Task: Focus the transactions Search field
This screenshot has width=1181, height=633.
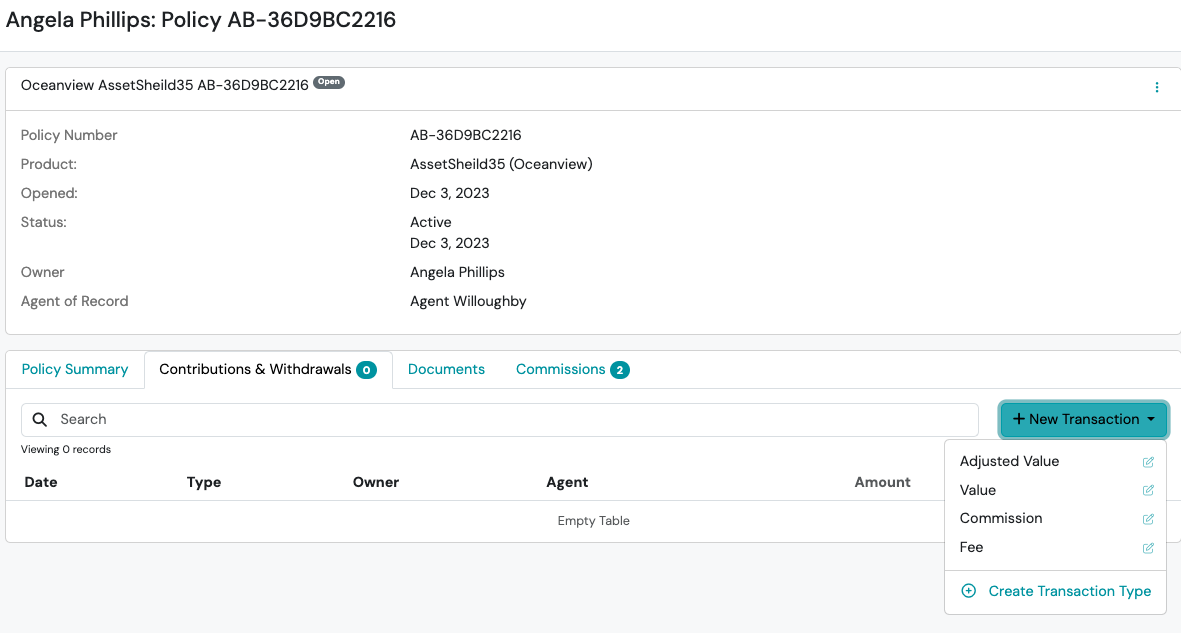Action: (499, 420)
